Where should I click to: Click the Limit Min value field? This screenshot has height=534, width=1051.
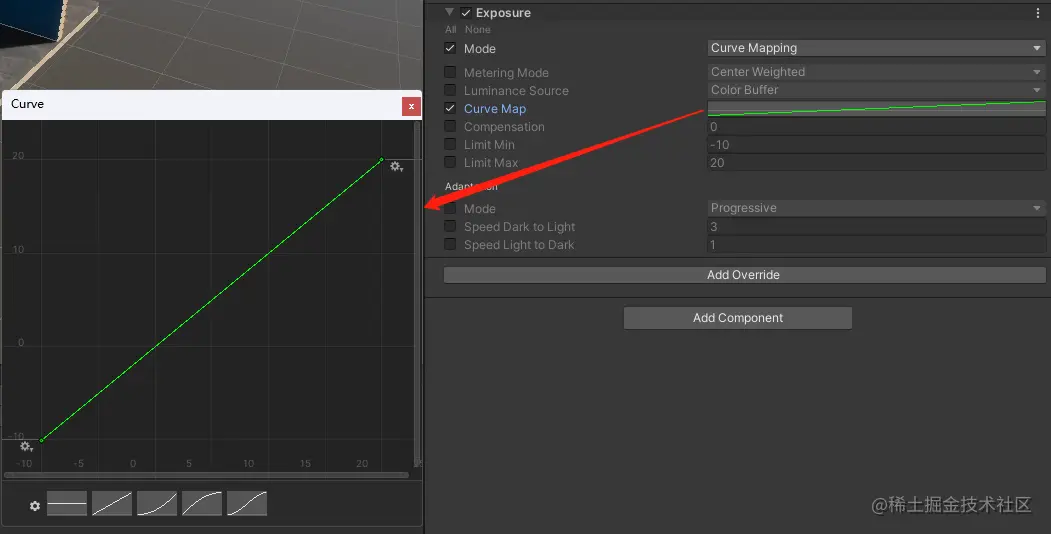pos(876,145)
